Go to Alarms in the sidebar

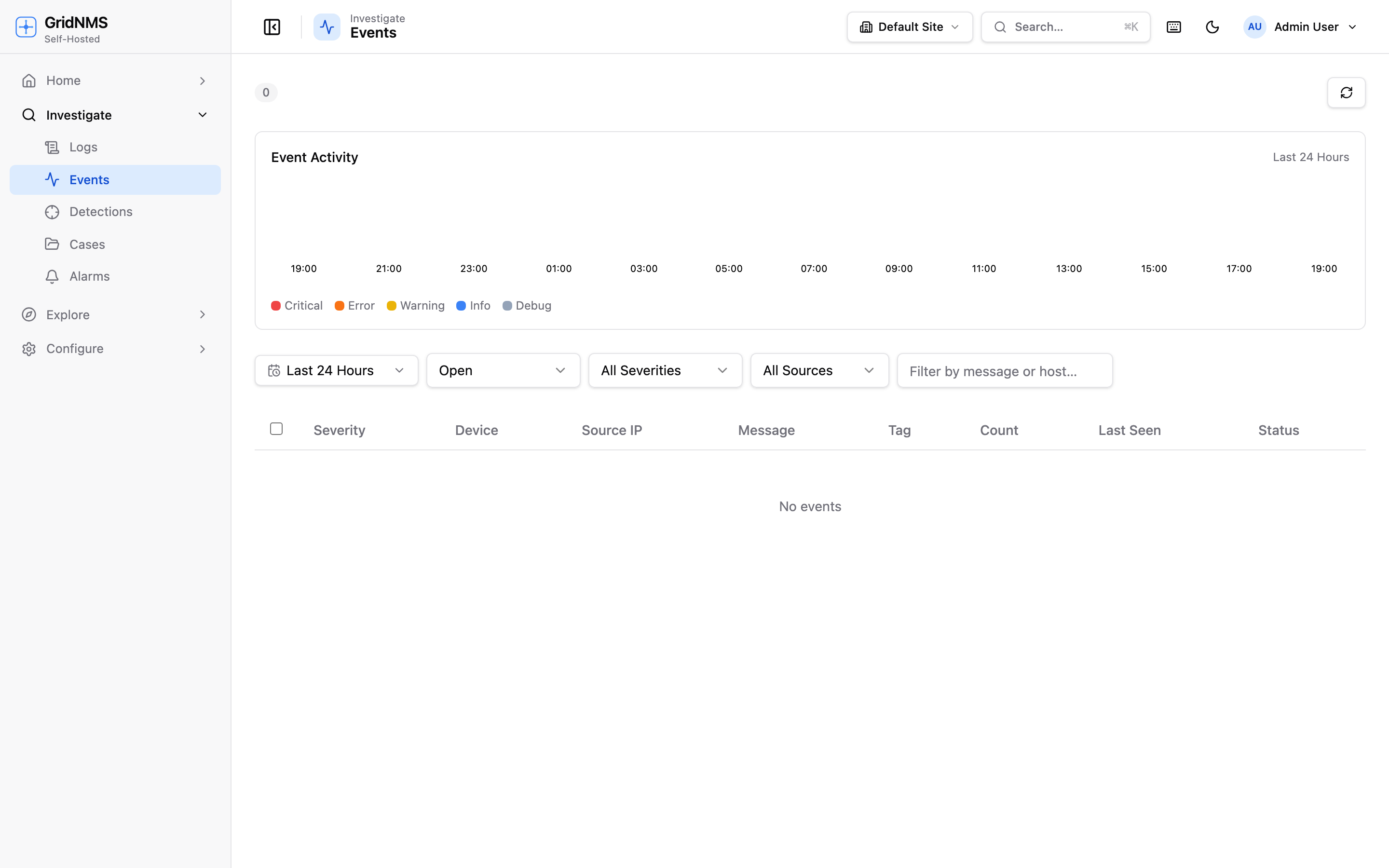(90, 277)
